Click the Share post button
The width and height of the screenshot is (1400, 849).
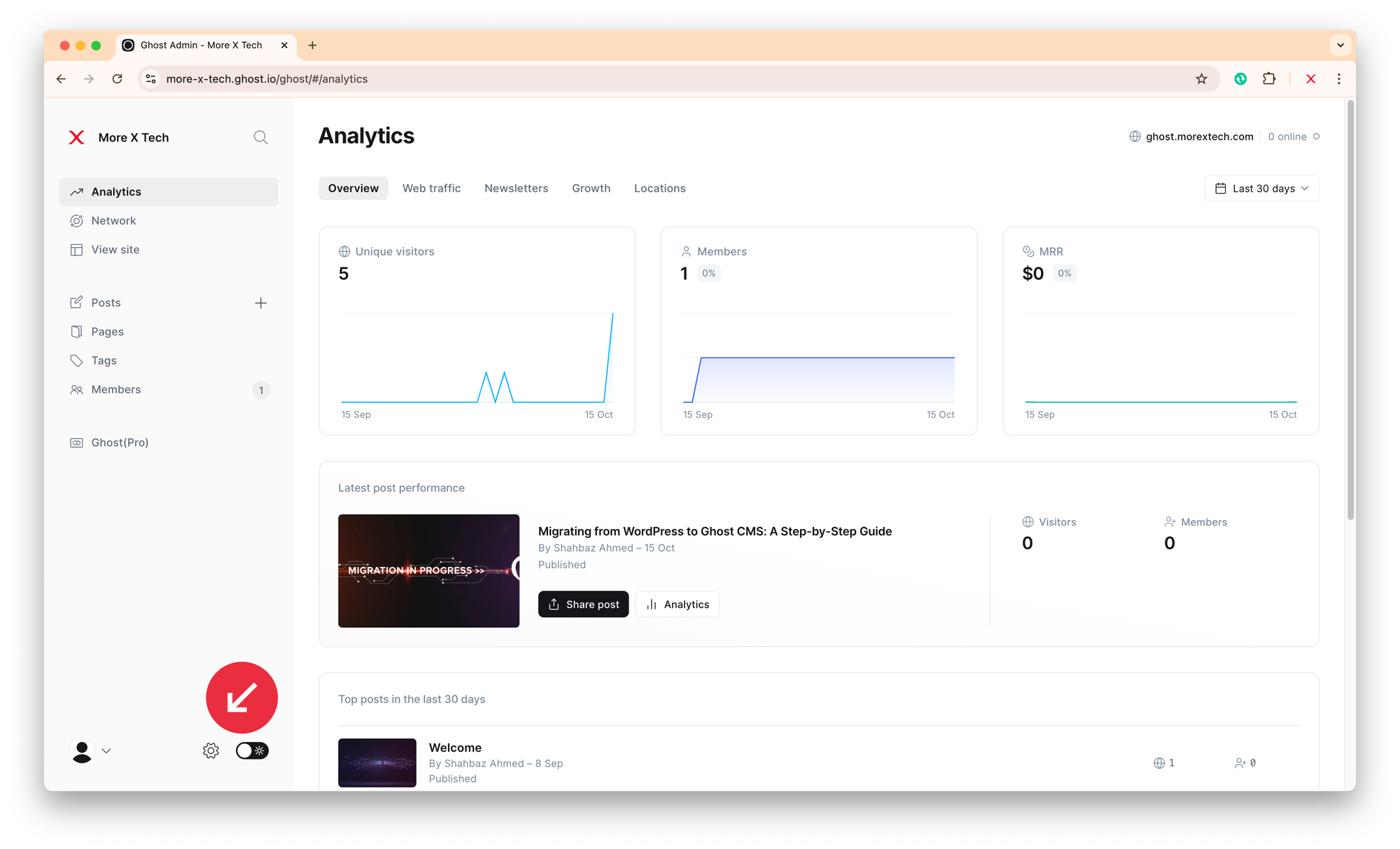[x=583, y=605]
